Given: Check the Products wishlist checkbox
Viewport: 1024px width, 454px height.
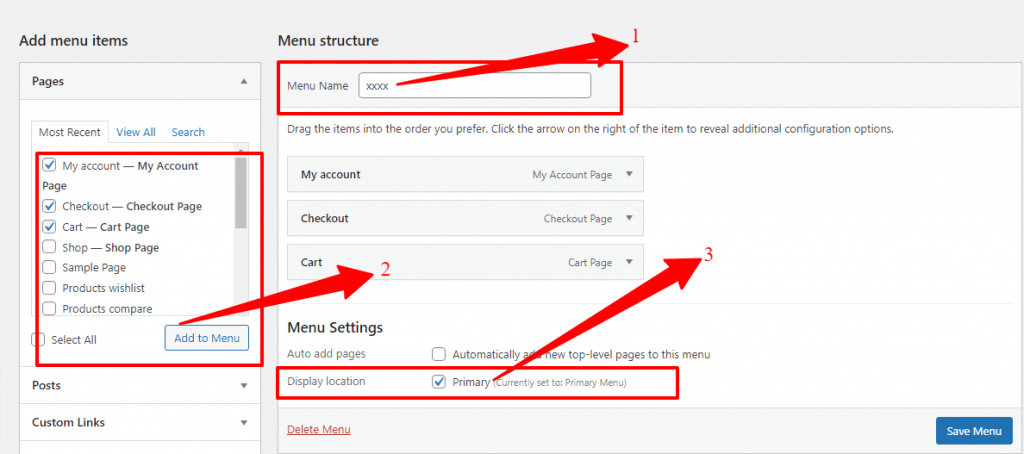Looking at the screenshot, I should point(49,288).
